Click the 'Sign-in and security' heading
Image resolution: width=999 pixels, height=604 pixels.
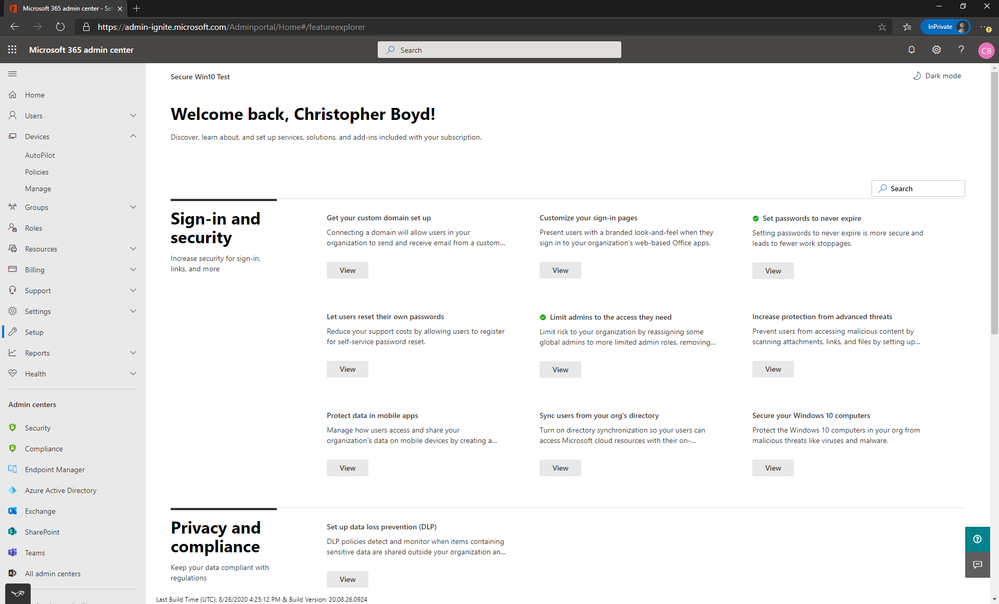pos(215,228)
